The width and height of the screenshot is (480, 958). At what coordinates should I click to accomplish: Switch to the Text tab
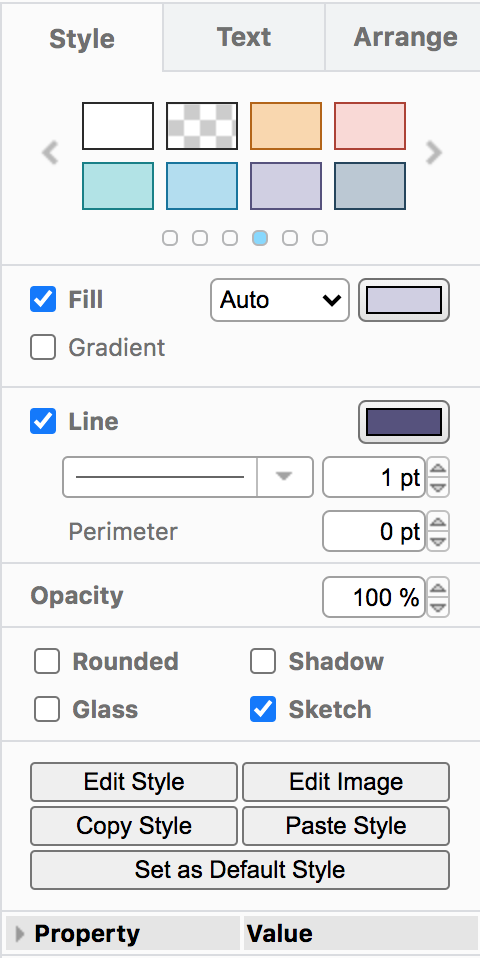pyautogui.click(x=244, y=37)
